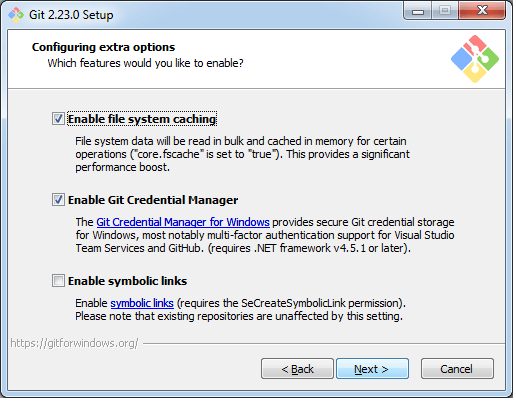The width and height of the screenshot is (516, 401).
Task: Click the large Git logo in the header
Action: click(475, 59)
